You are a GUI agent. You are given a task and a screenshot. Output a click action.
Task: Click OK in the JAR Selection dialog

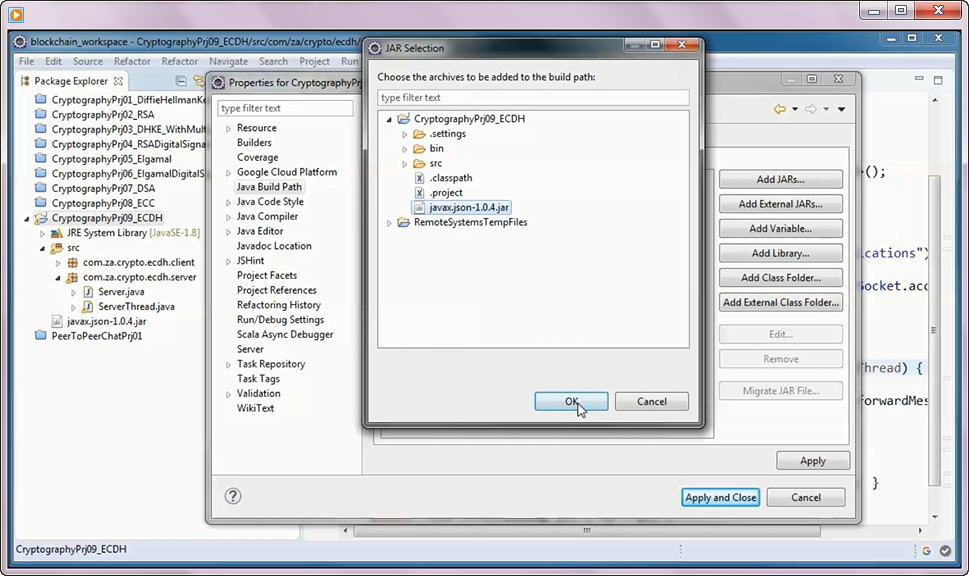click(571, 401)
